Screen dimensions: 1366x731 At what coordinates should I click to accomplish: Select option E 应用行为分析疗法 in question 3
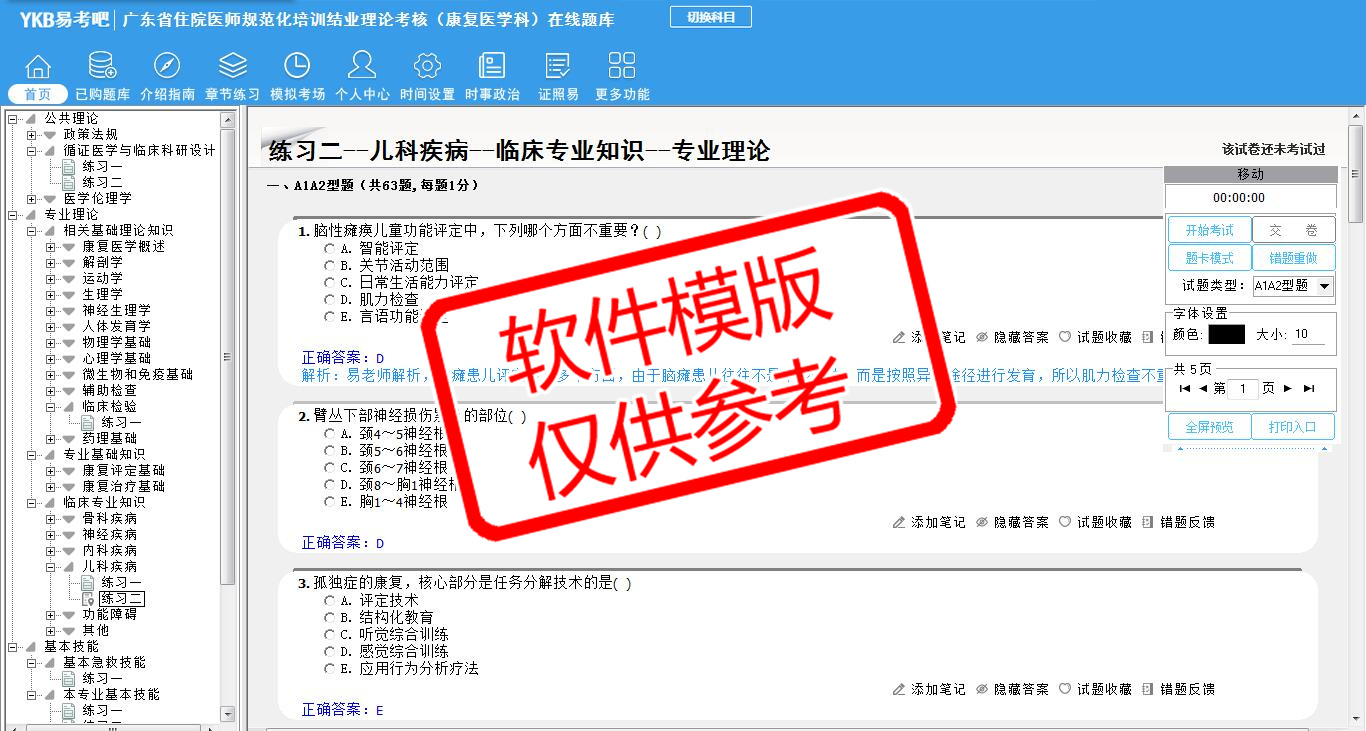pos(329,669)
